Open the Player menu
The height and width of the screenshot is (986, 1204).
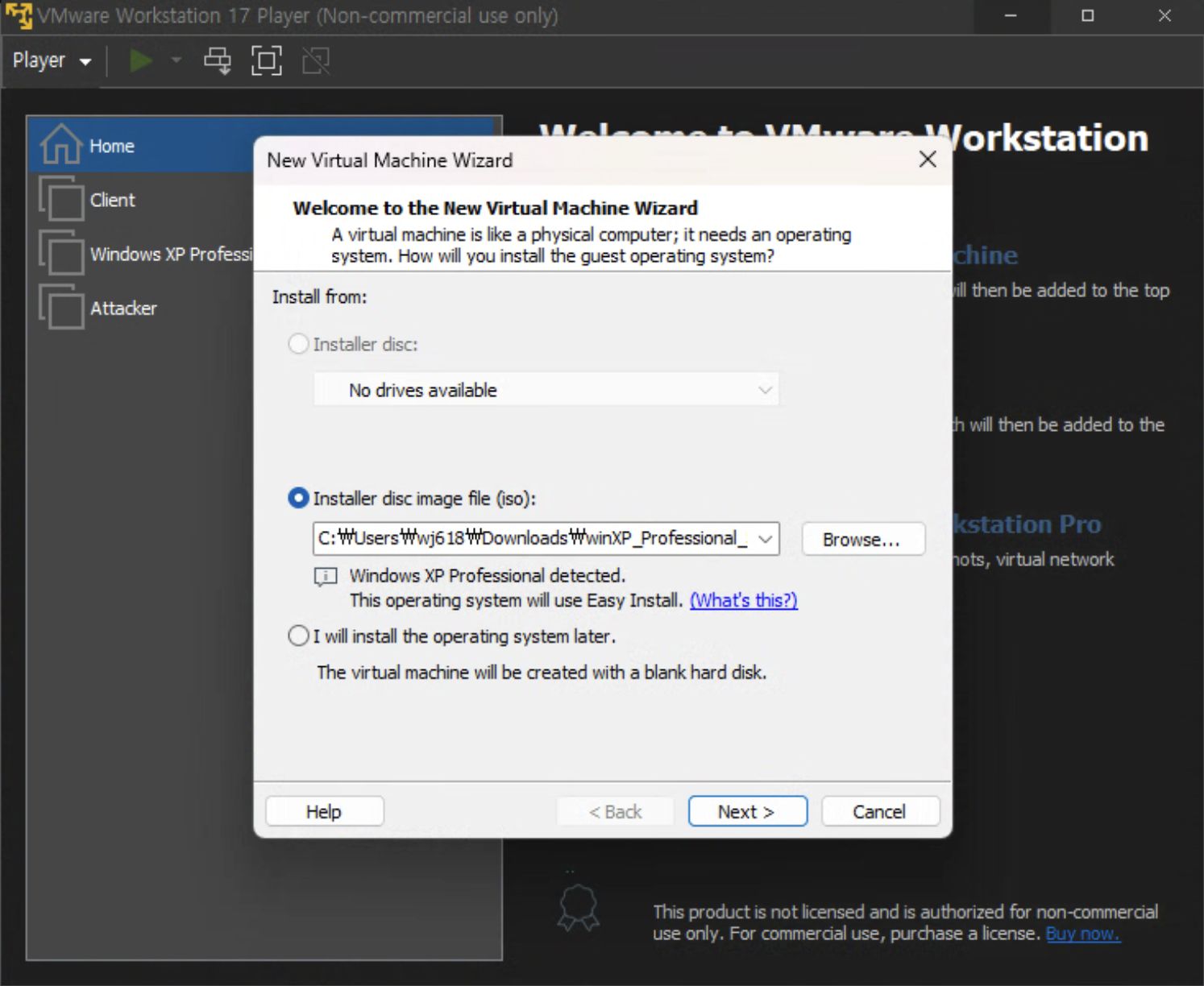click(52, 60)
